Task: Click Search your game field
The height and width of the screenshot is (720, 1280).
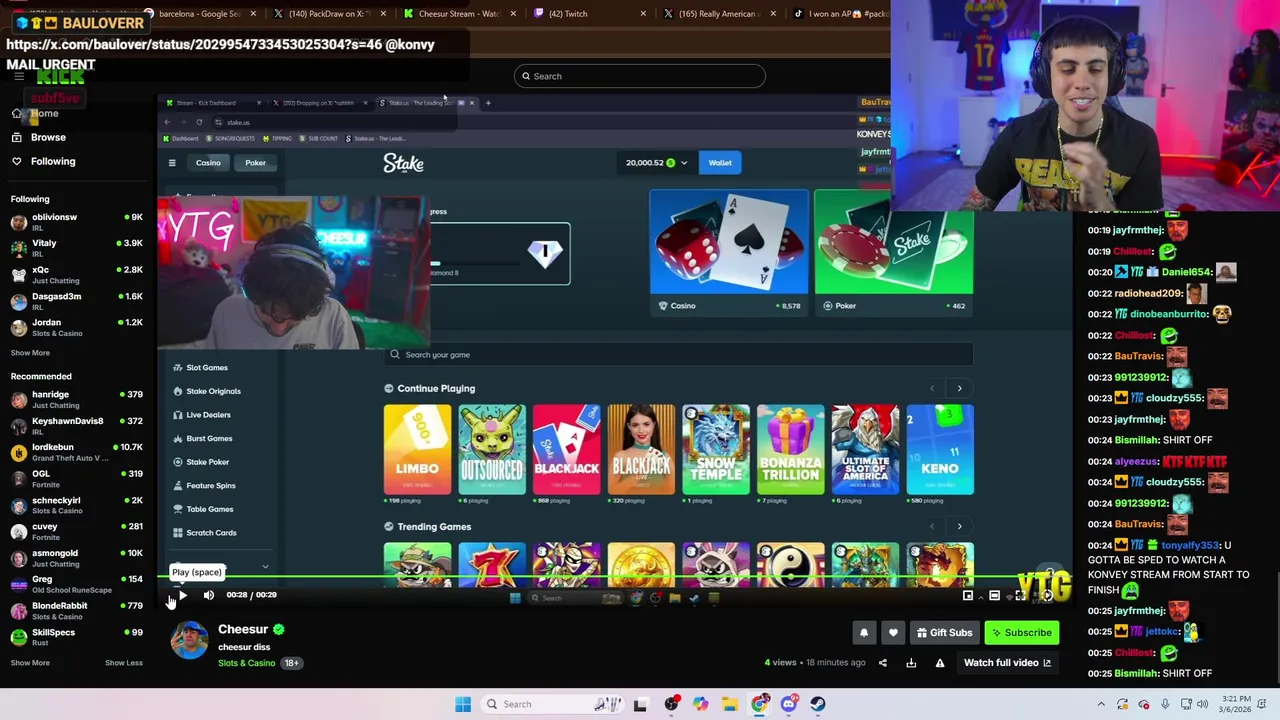Action: click(678, 354)
